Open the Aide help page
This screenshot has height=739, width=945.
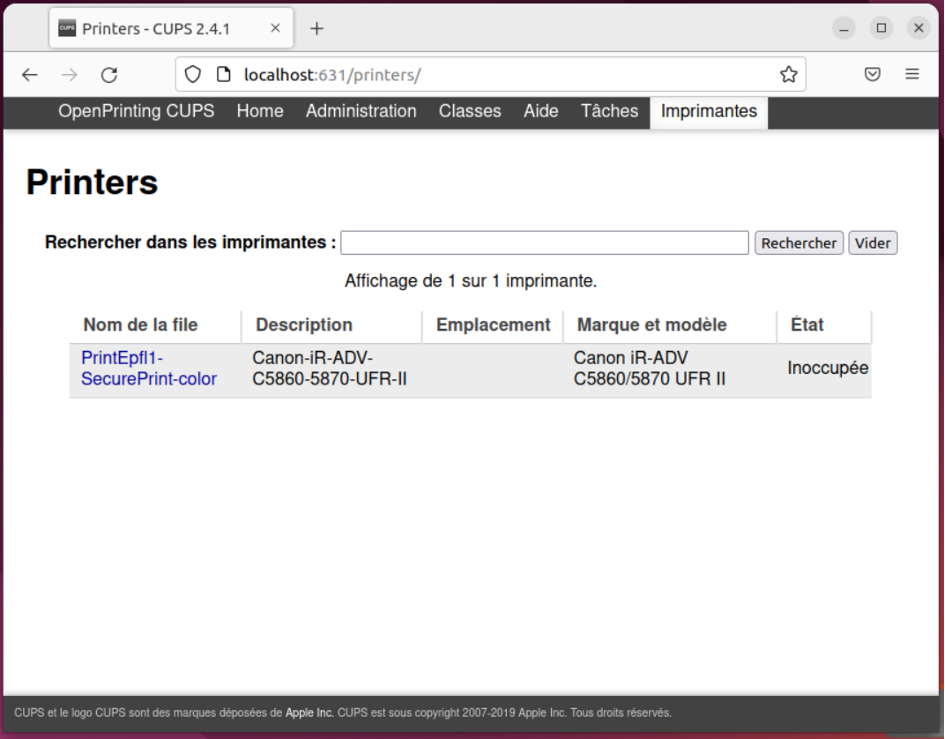point(541,111)
